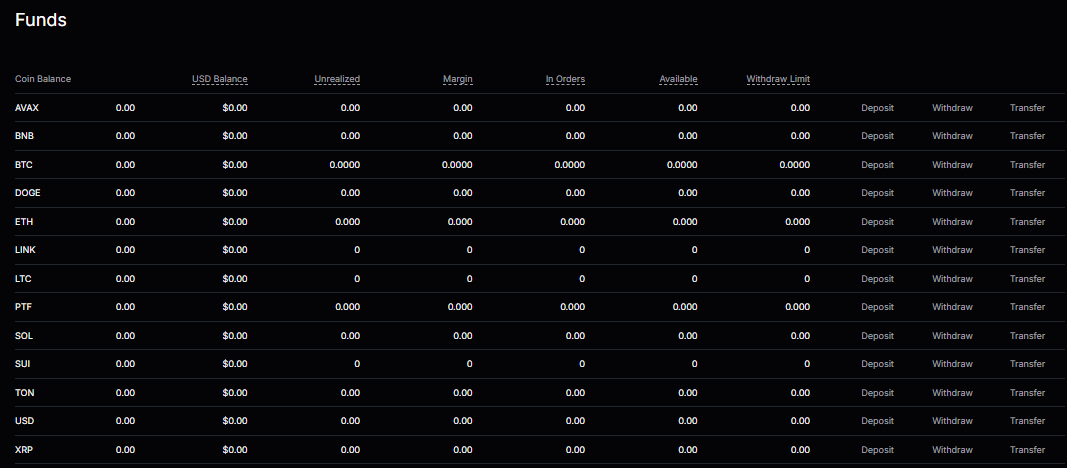The width and height of the screenshot is (1067, 468).
Task: Select Transfer for the LINK row
Action: [x=1027, y=250]
